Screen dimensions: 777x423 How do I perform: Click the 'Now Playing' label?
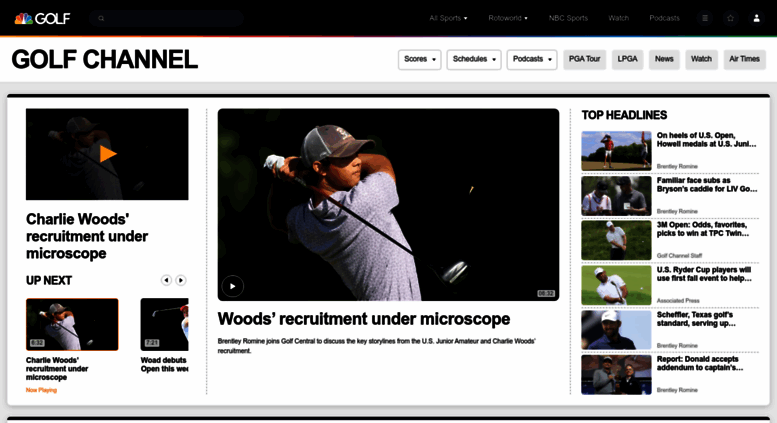41,390
